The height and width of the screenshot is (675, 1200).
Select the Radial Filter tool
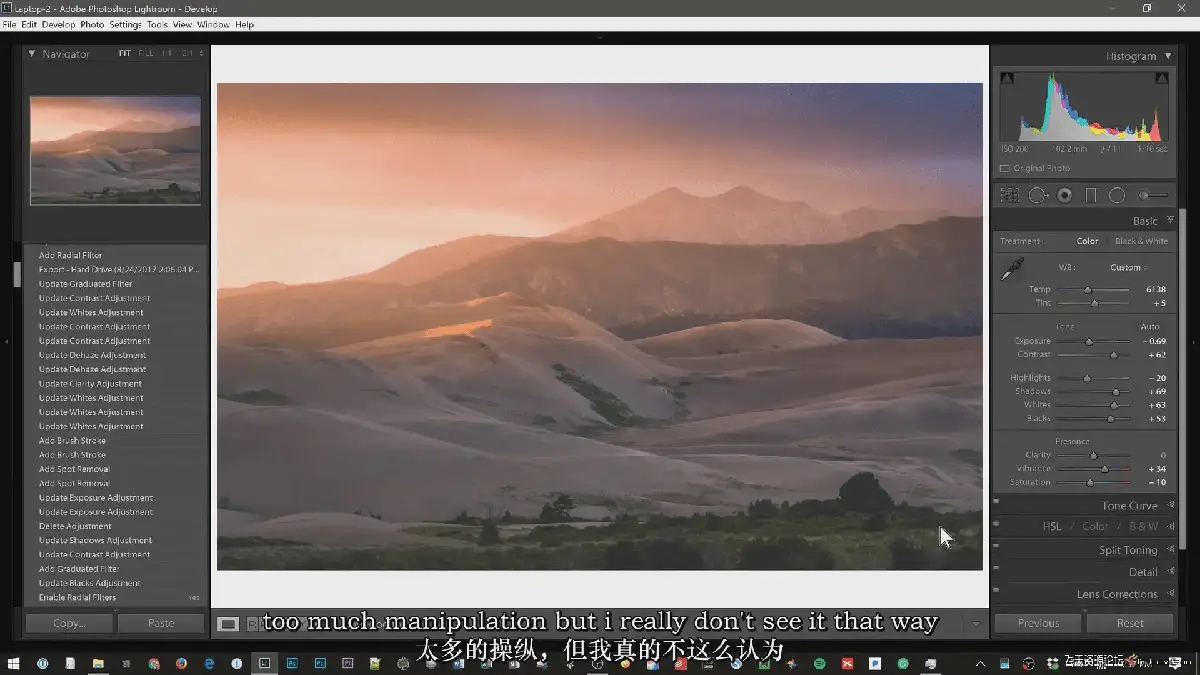(1117, 196)
